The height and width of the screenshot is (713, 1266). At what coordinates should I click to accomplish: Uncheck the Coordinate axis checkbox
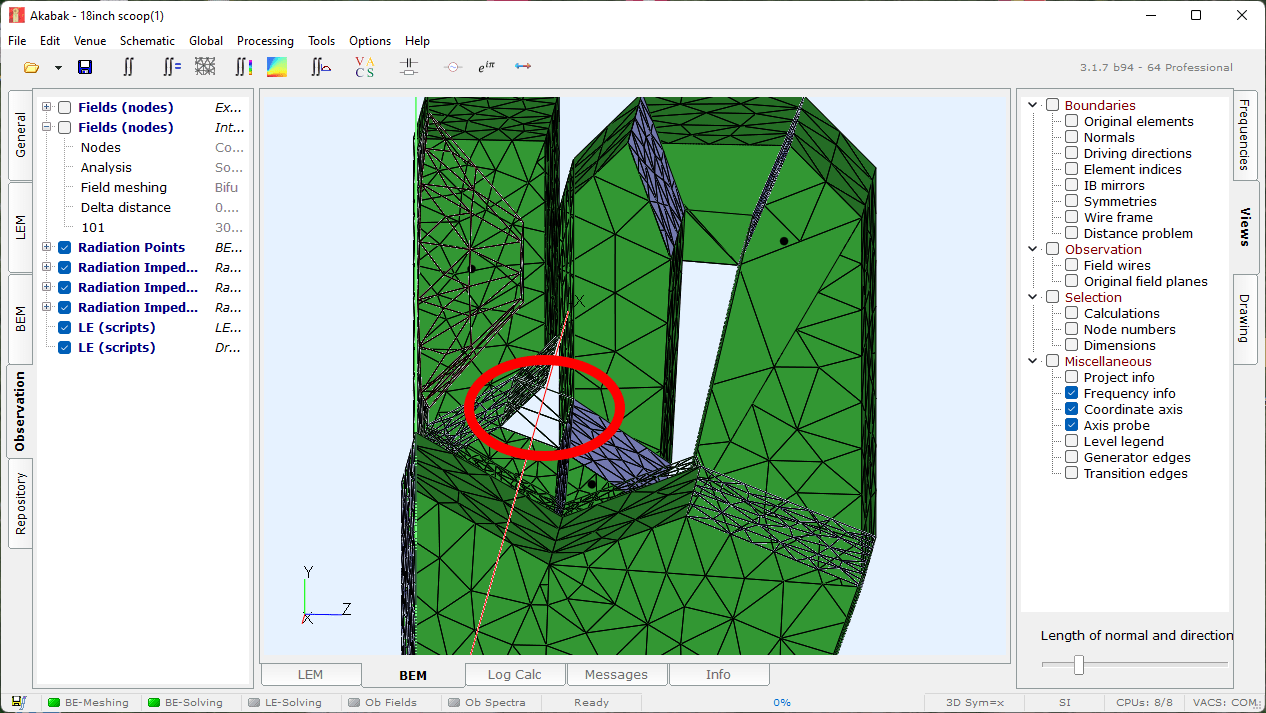click(1071, 409)
